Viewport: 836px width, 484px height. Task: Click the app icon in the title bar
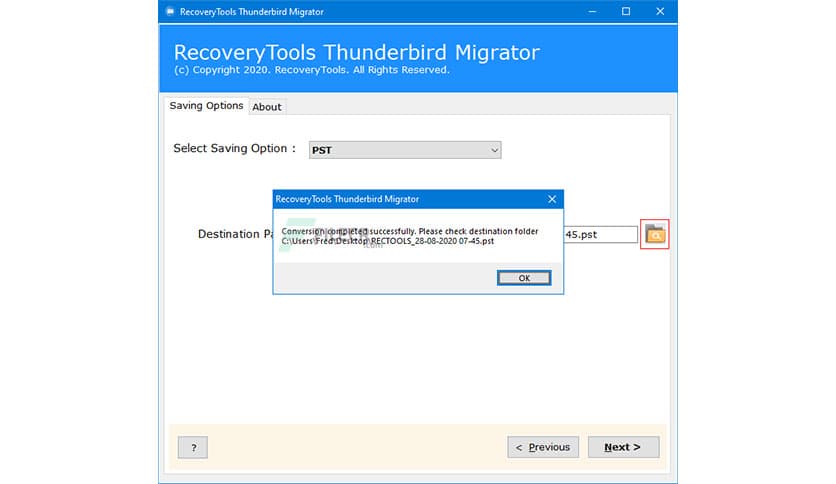coord(170,12)
